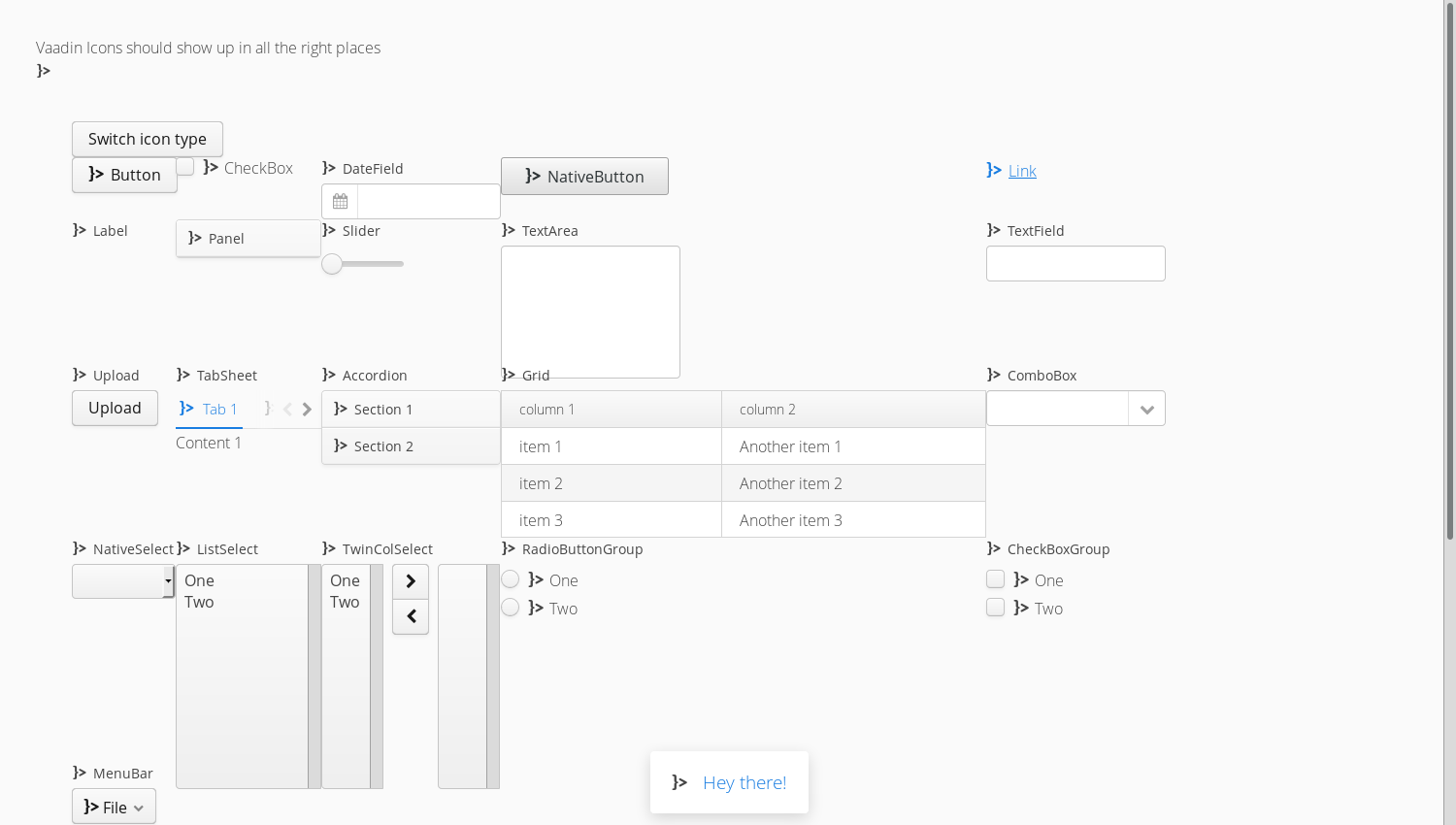Click the Vaadin icon next to NativeSelect caption
Viewport: 1456px width, 825px height.
(x=80, y=548)
